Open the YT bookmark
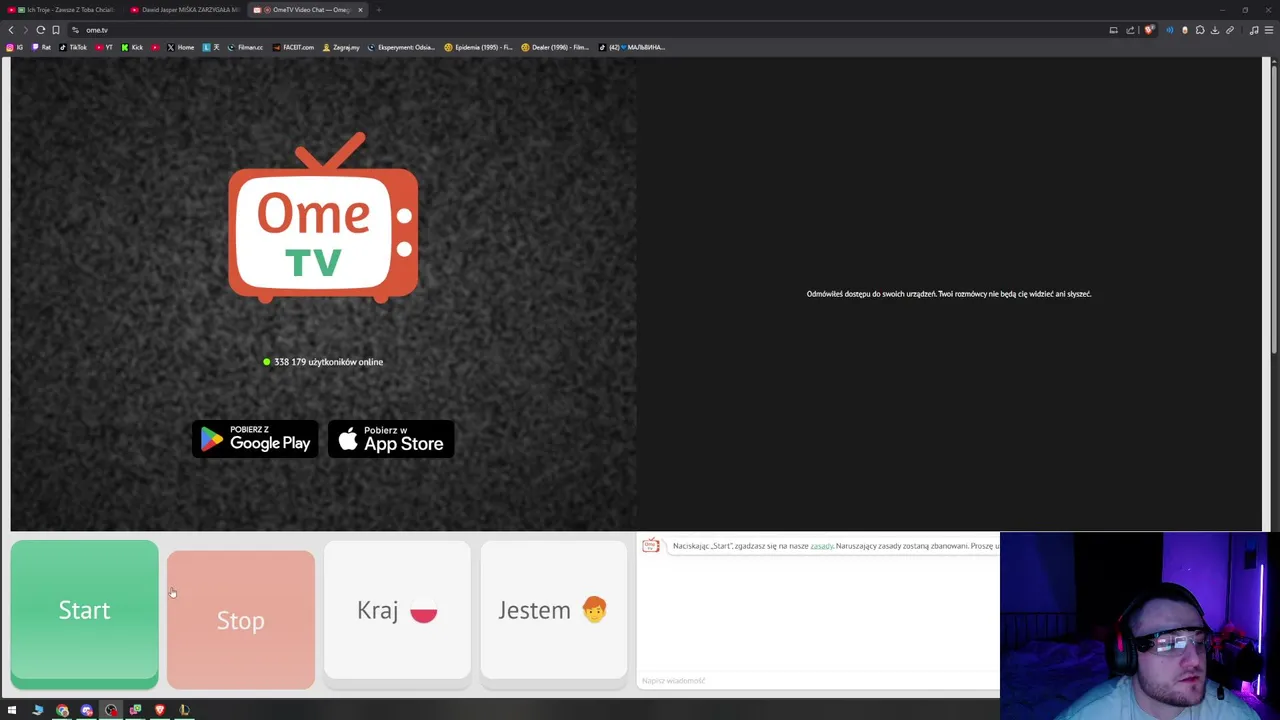Screen dimensions: 1280x720 (x=104, y=47)
